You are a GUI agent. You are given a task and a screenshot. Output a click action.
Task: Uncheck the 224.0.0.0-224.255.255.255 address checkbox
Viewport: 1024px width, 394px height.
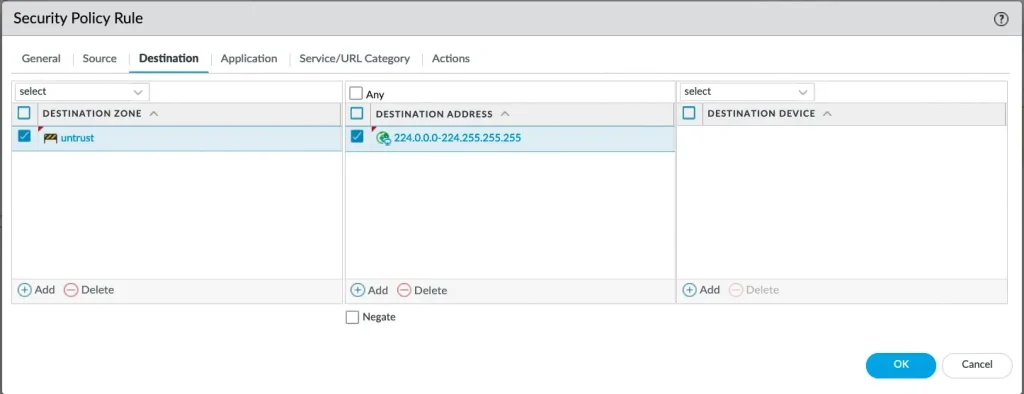click(x=357, y=137)
